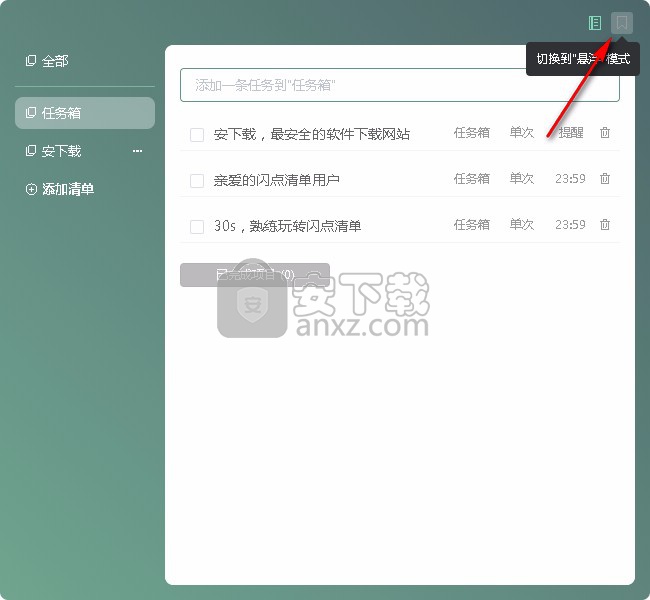This screenshot has width=650, height=600.
Task: Open the more options dots next to 安下载
Action: pos(137,151)
